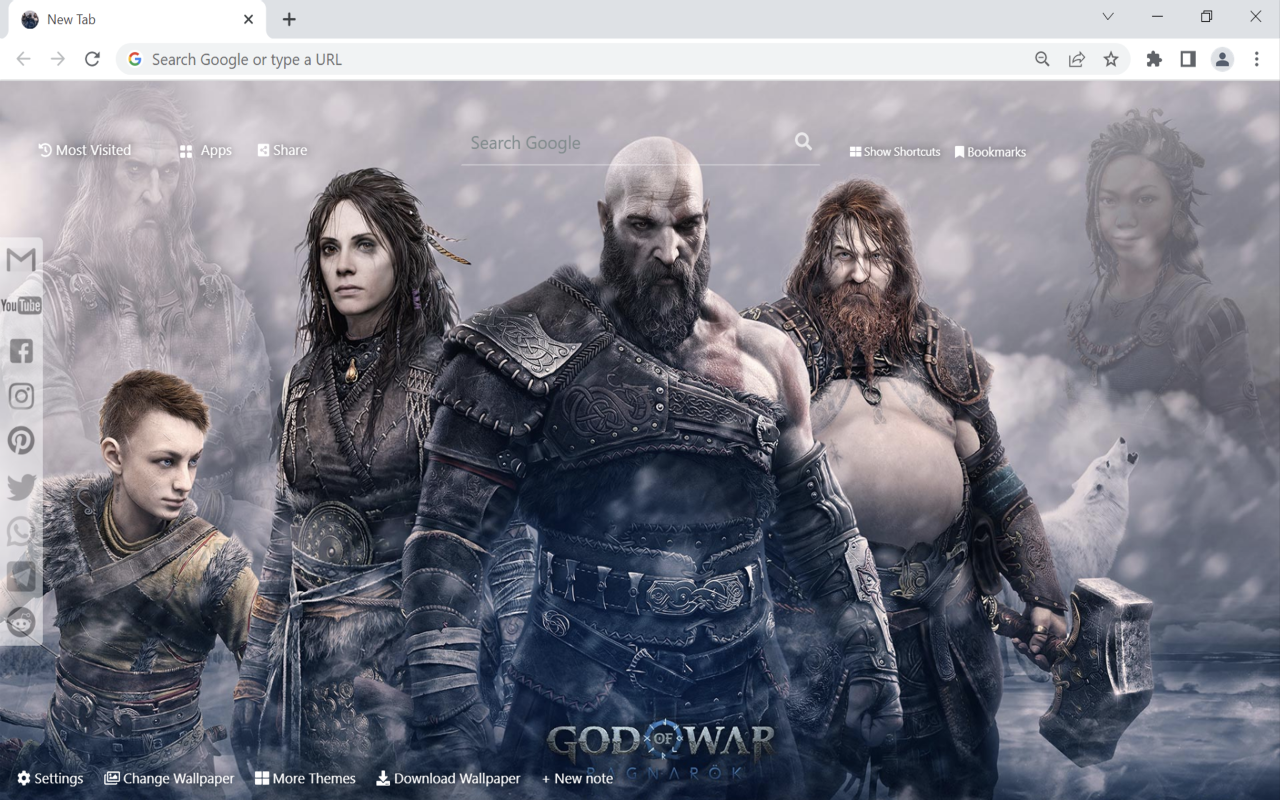Open Pinterest shortcut in sidebar
This screenshot has width=1280, height=800.
pyautogui.click(x=21, y=441)
